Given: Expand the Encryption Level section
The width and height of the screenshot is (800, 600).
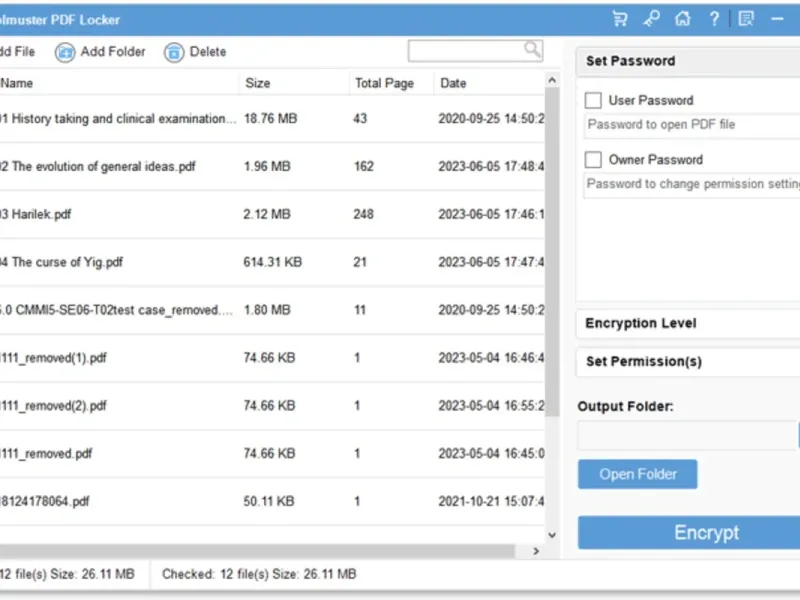Looking at the screenshot, I should click(x=688, y=323).
